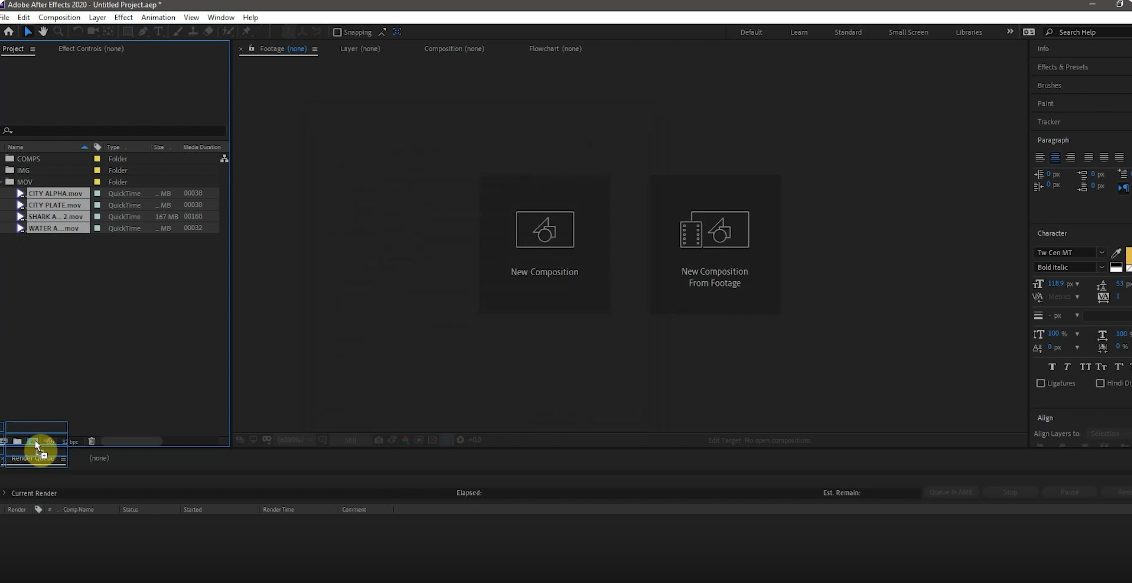The image size is (1132, 583).
Task: Select the Eraser tool
Action: [x=208, y=32]
